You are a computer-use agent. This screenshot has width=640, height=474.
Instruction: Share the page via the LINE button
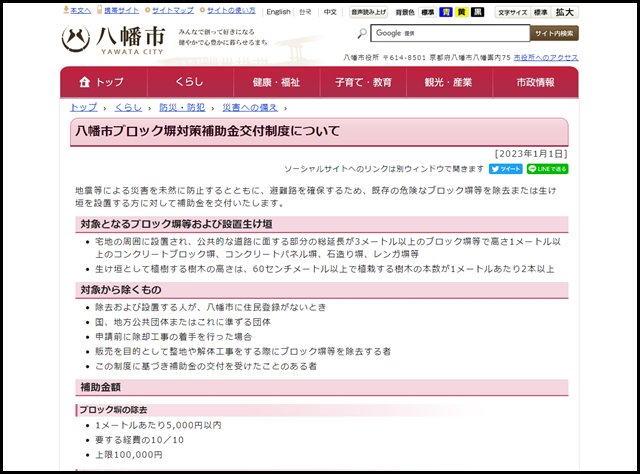(x=547, y=169)
